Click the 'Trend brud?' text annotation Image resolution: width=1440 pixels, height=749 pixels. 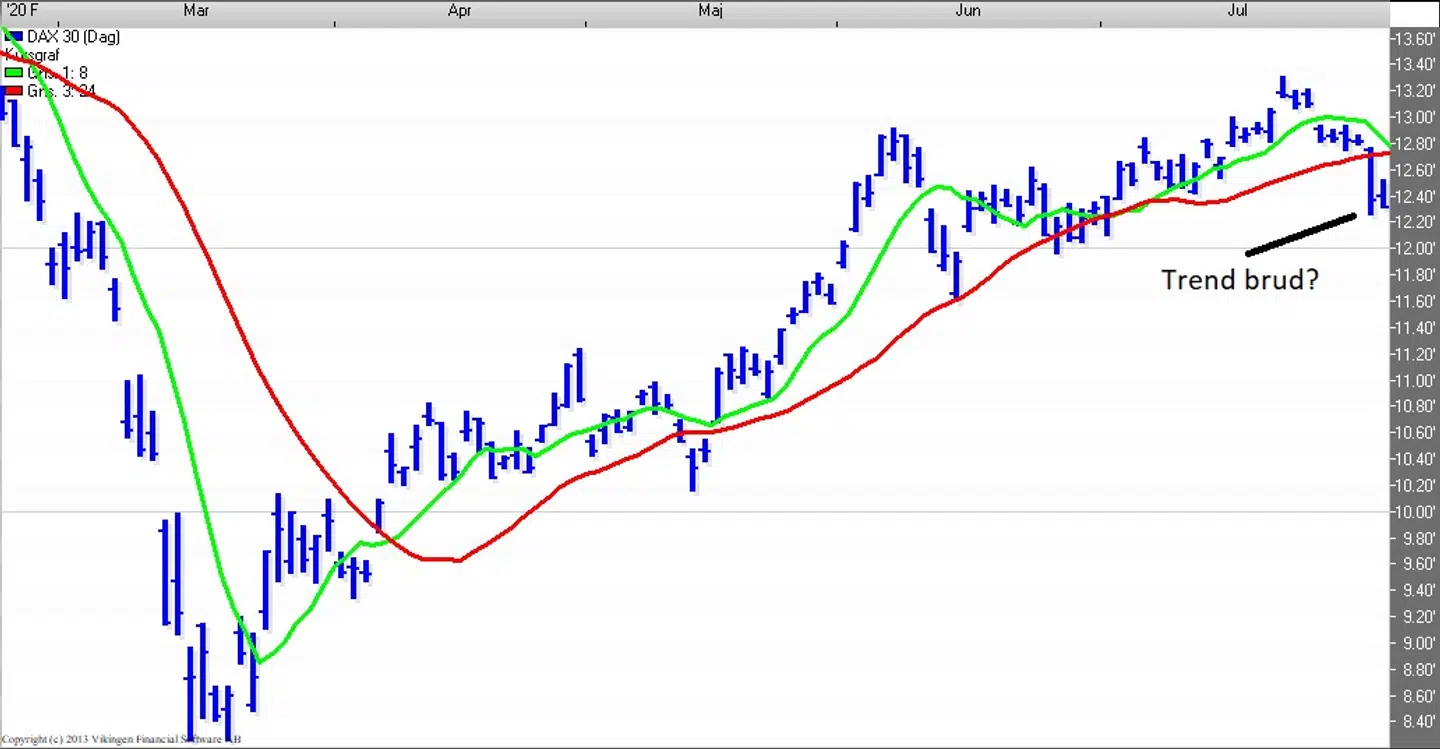pyautogui.click(x=1239, y=280)
